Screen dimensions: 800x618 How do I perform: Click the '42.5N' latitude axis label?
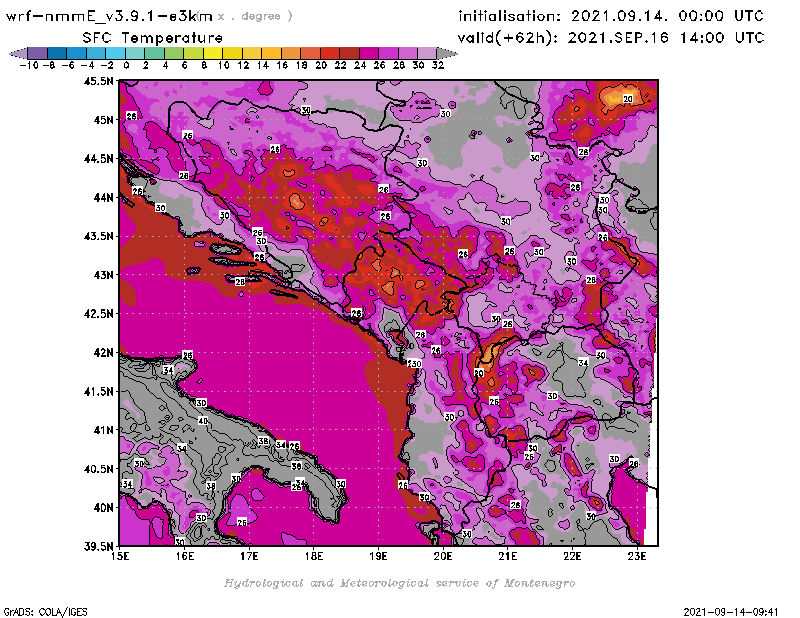click(x=98, y=314)
